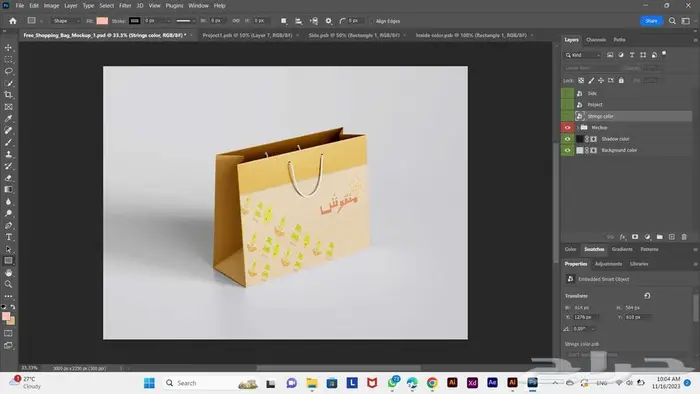Select the Pen tool
Image resolution: width=700 pixels, height=394 pixels.
coord(8,225)
